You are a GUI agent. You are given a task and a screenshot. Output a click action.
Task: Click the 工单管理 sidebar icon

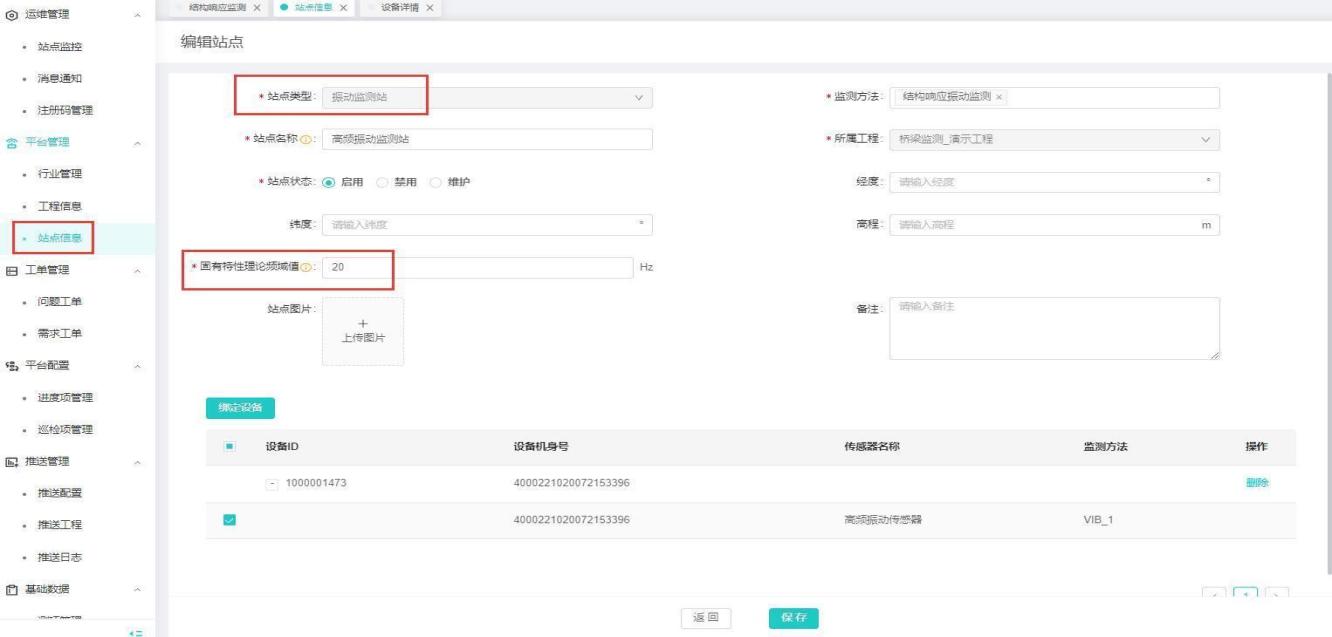coord(11,270)
